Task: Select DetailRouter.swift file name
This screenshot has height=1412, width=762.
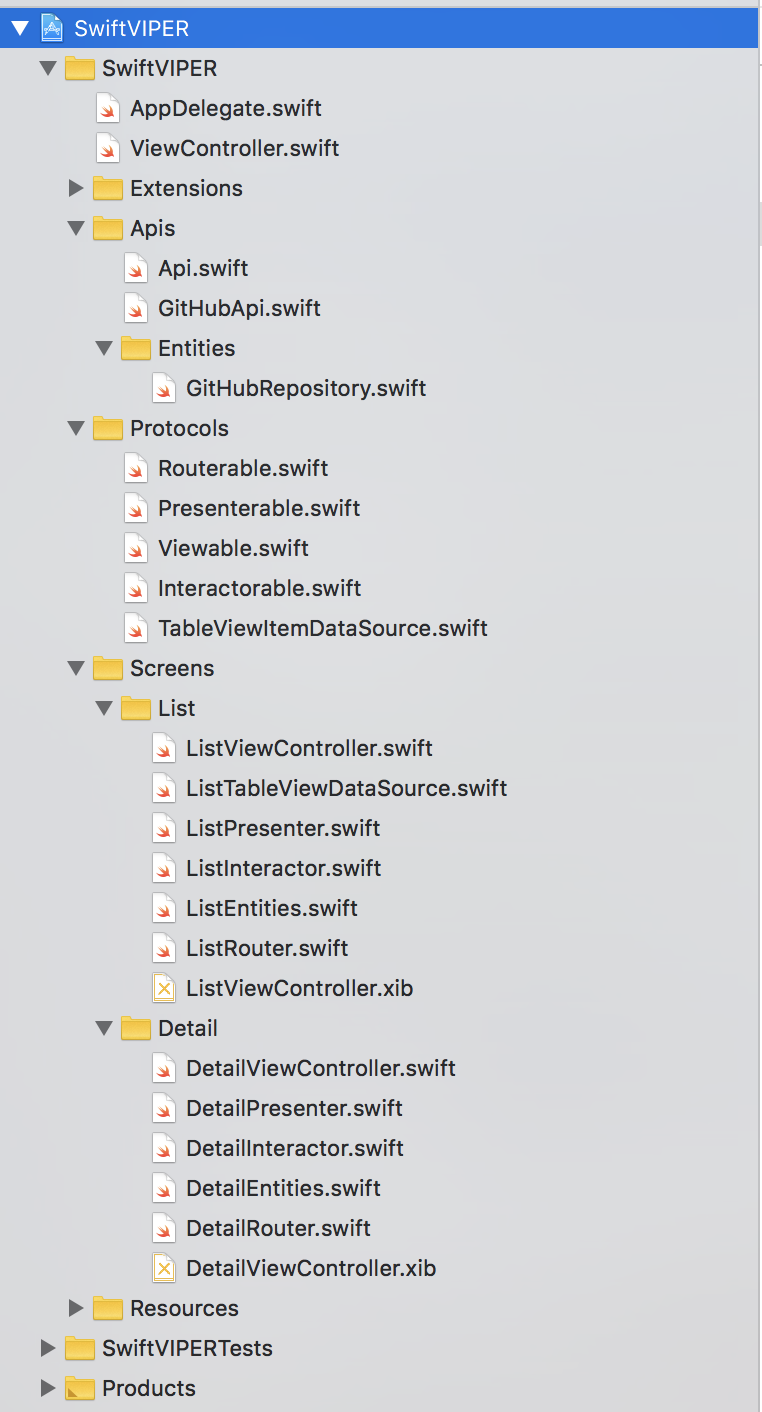Action: [x=279, y=1228]
